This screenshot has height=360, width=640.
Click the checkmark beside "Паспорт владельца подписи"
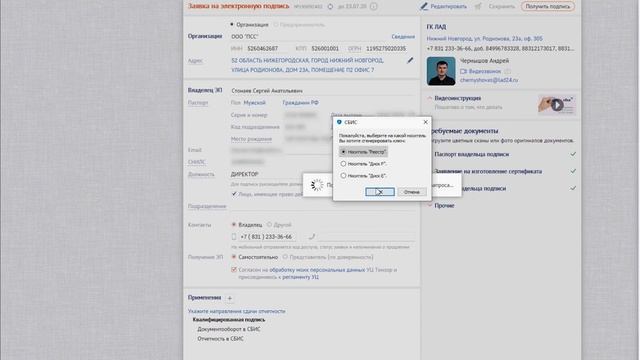point(573,154)
